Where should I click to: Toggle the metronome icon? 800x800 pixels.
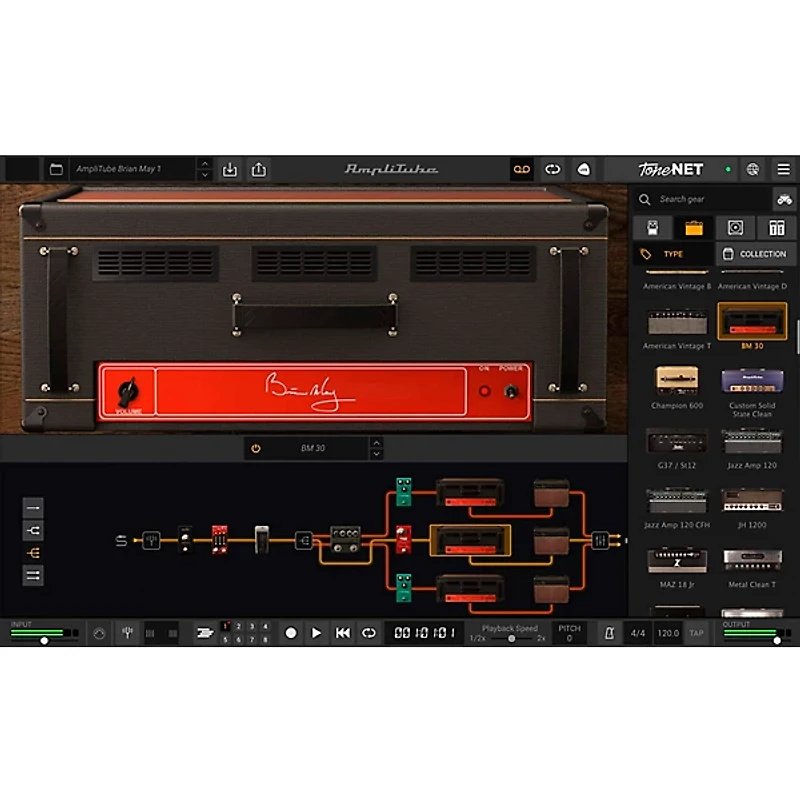click(609, 633)
